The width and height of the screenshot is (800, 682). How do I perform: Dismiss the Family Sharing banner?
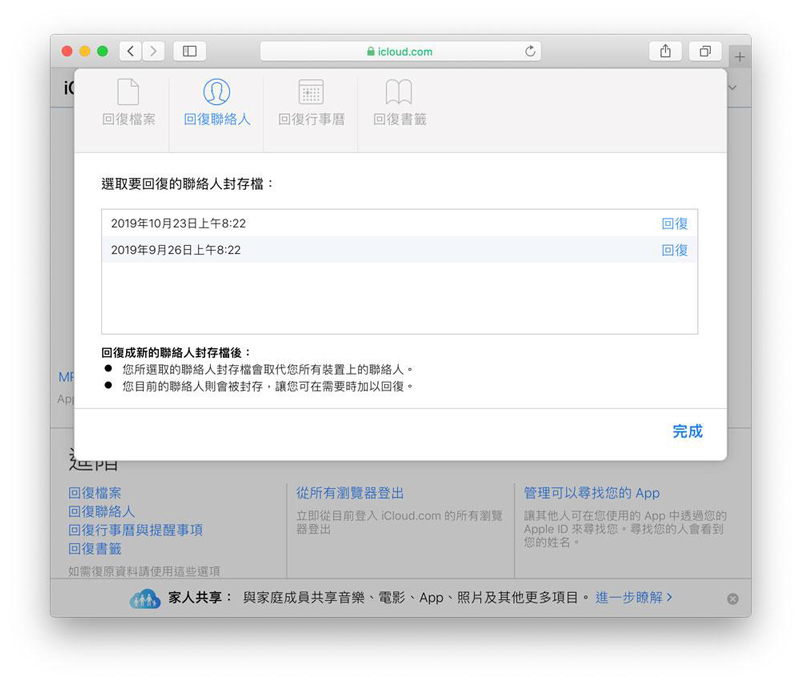[x=732, y=599]
